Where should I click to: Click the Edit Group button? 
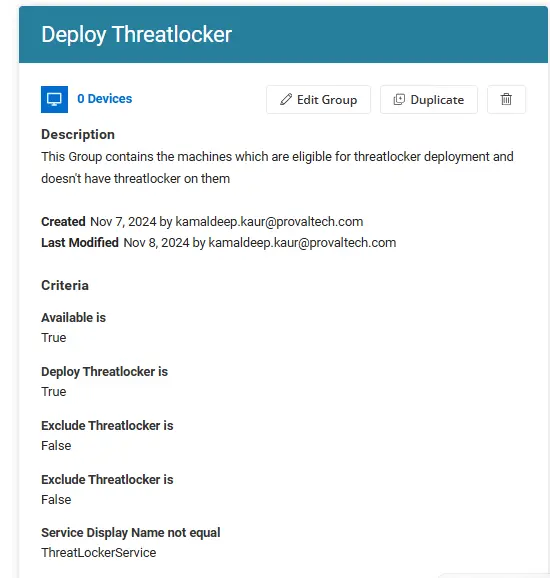318,100
